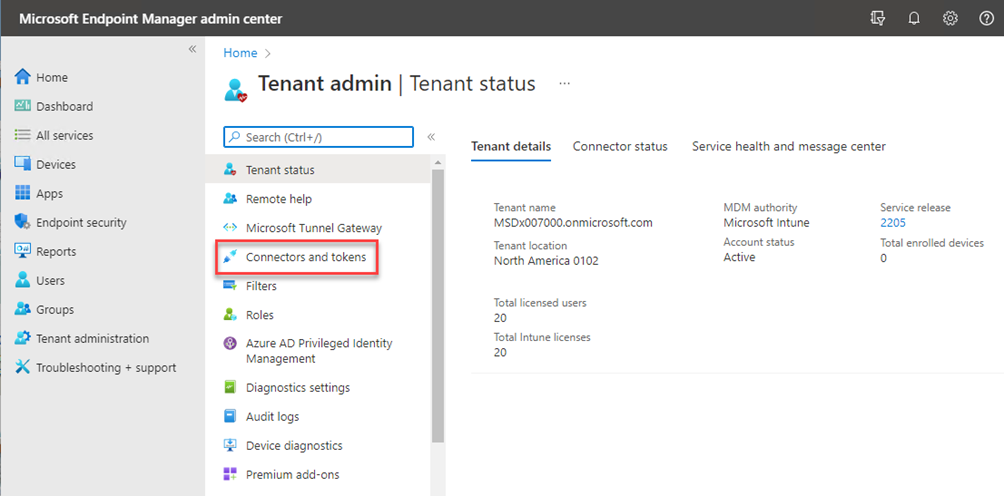Open Remote help menu item
This screenshot has width=1004, height=496.
(318, 199)
